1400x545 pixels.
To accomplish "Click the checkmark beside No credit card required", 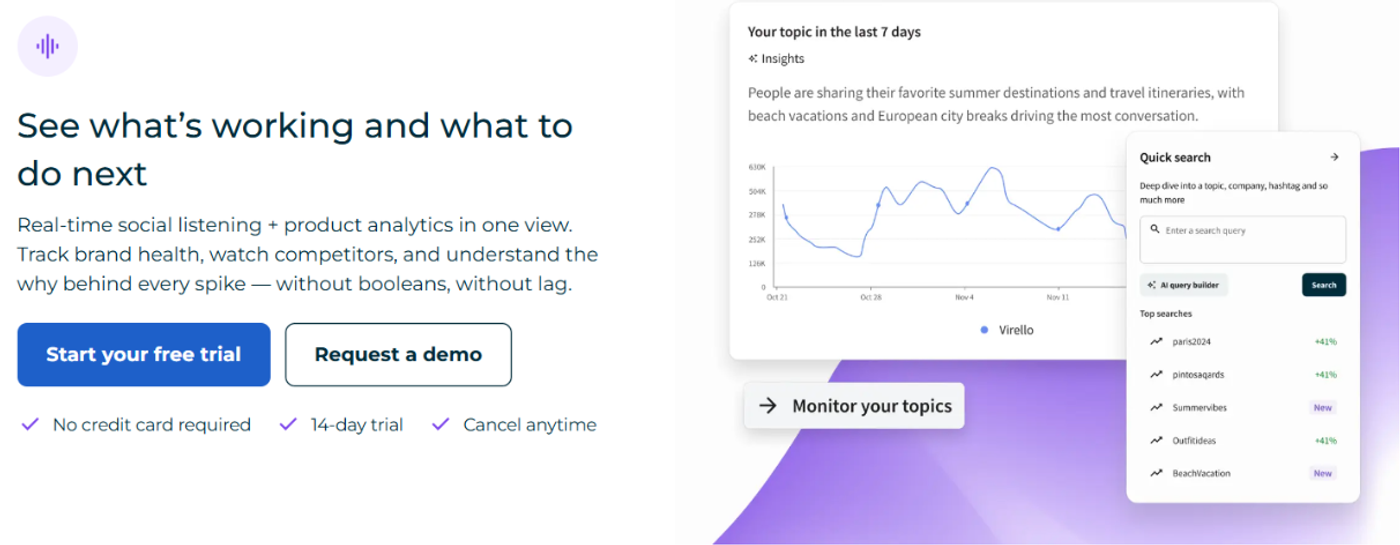I will point(30,425).
